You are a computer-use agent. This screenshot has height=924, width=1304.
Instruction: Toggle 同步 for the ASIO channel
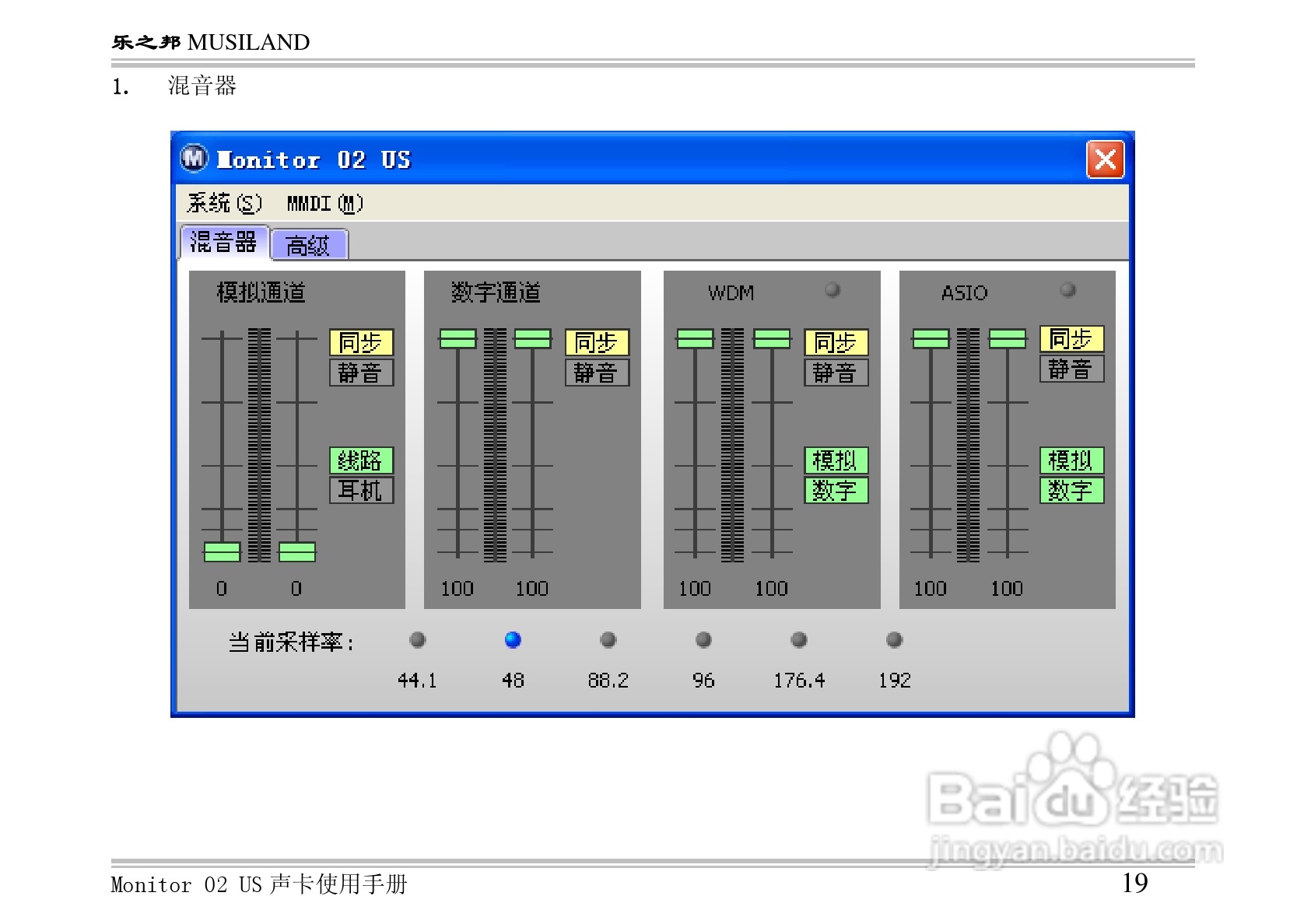tap(1072, 338)
